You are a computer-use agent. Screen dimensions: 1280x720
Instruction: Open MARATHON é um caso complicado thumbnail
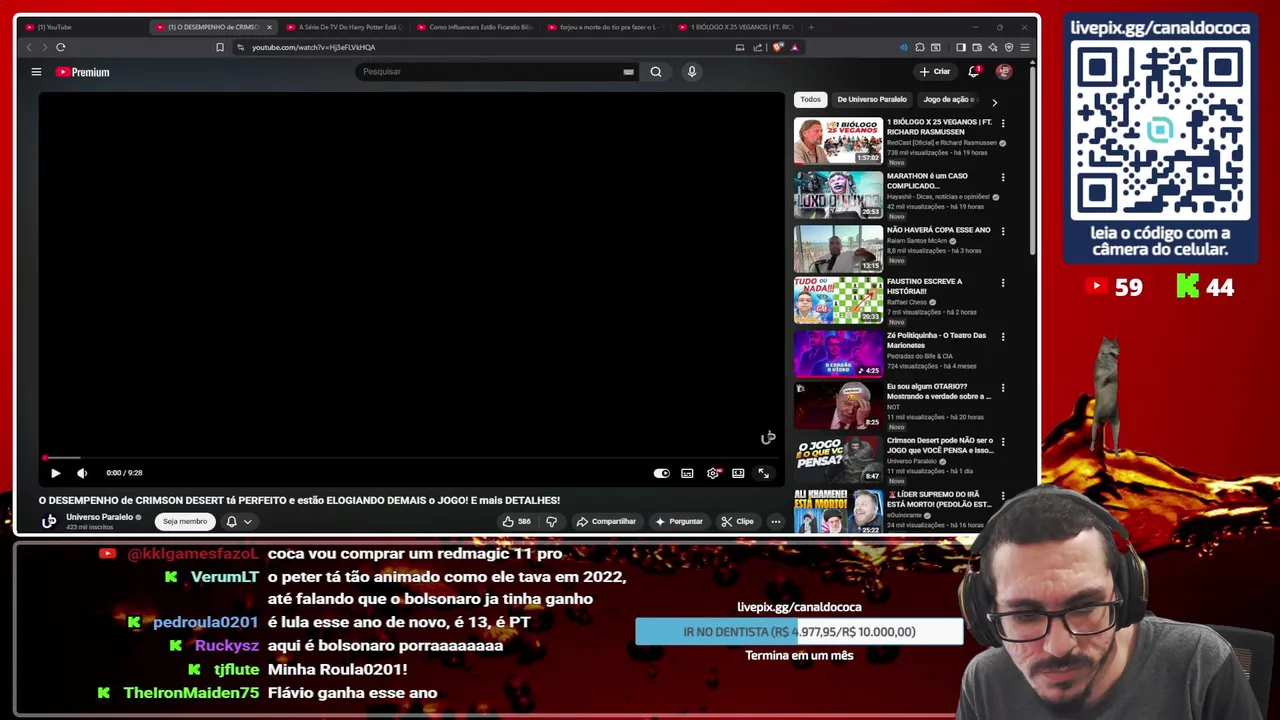[x=838, y=195]
